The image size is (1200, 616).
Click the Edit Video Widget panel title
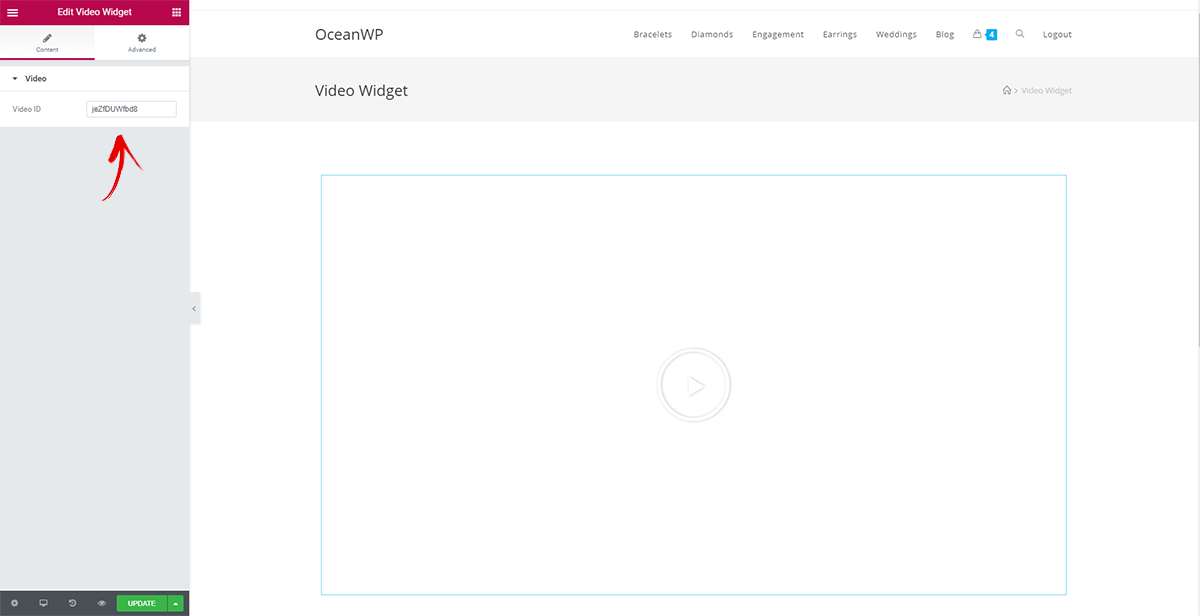[x=94, y=12]
